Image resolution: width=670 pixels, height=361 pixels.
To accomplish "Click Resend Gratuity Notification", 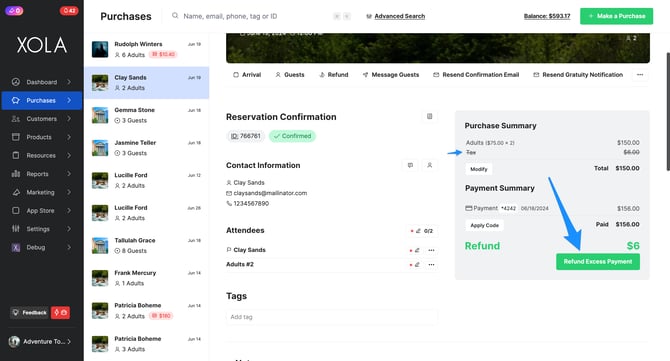I will [578, 75].
